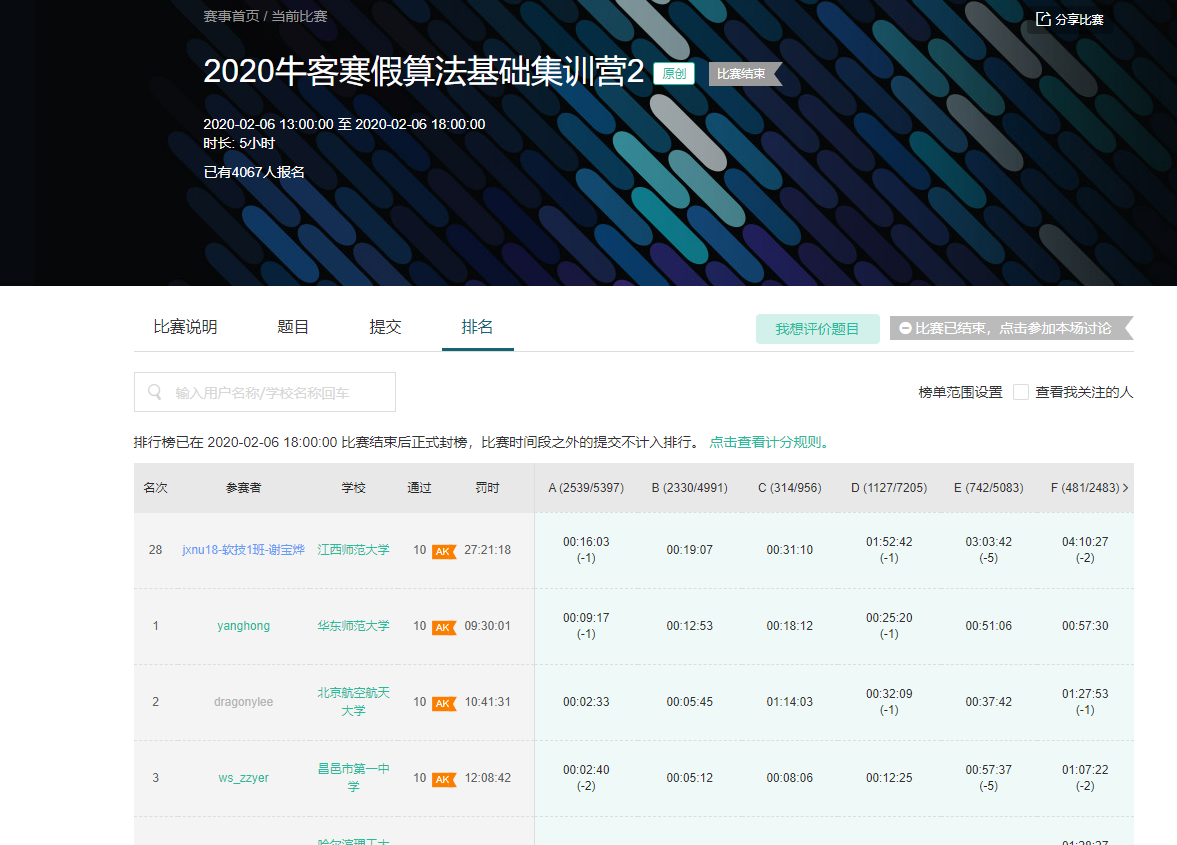Screen dimensions: 1177x845
Task: Open 榜单范围设置
Action: pos(960,392)
